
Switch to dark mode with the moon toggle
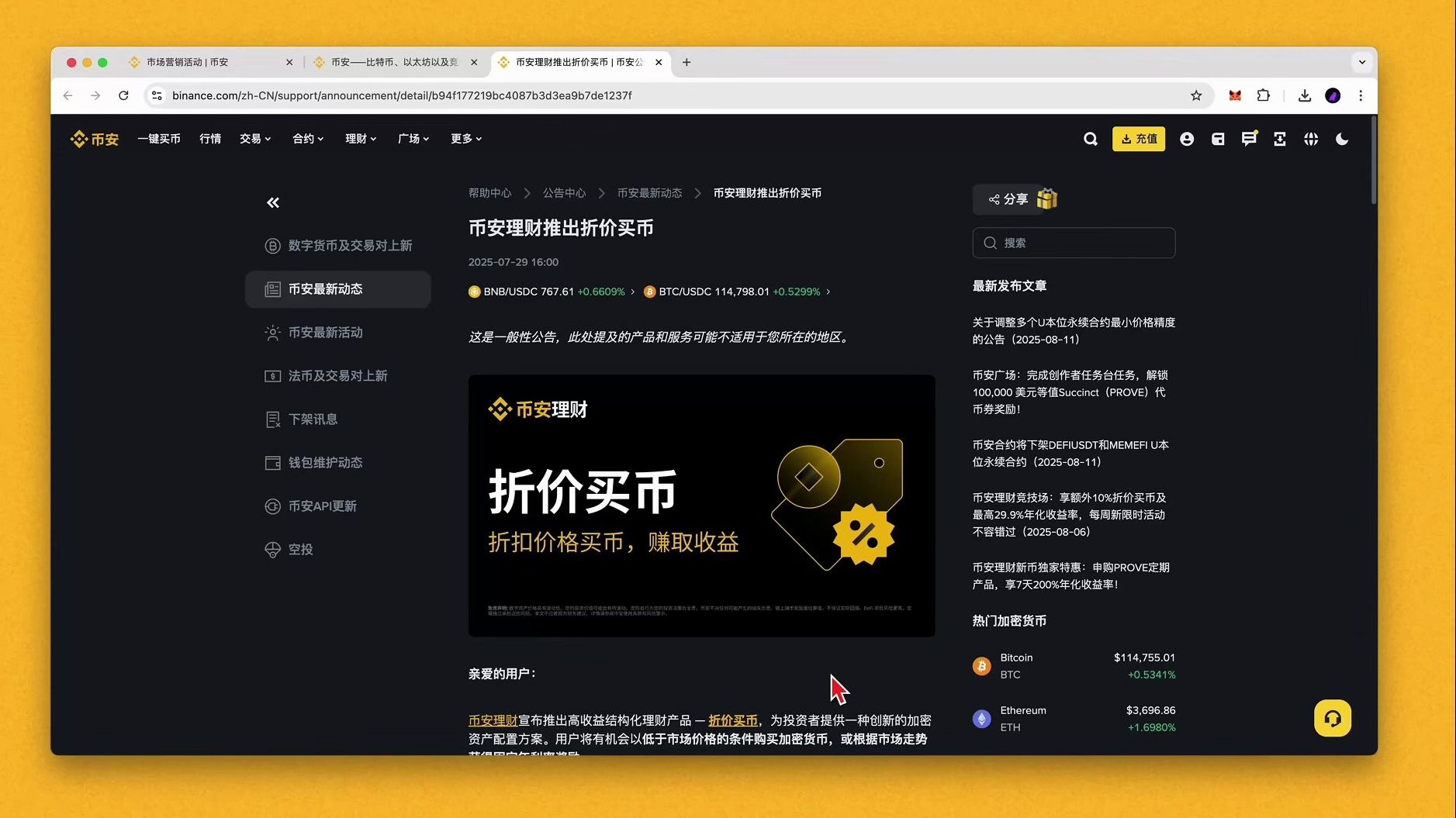coord(1342,139)
